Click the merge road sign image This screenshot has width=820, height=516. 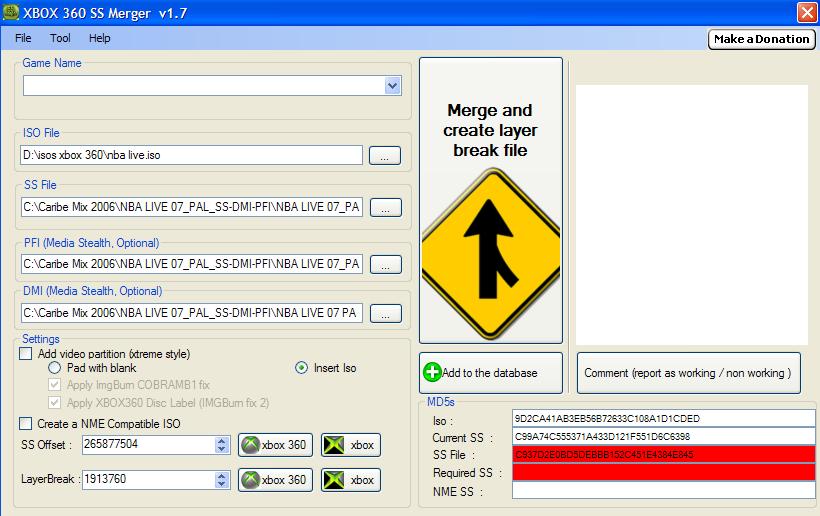coord(491,254)
